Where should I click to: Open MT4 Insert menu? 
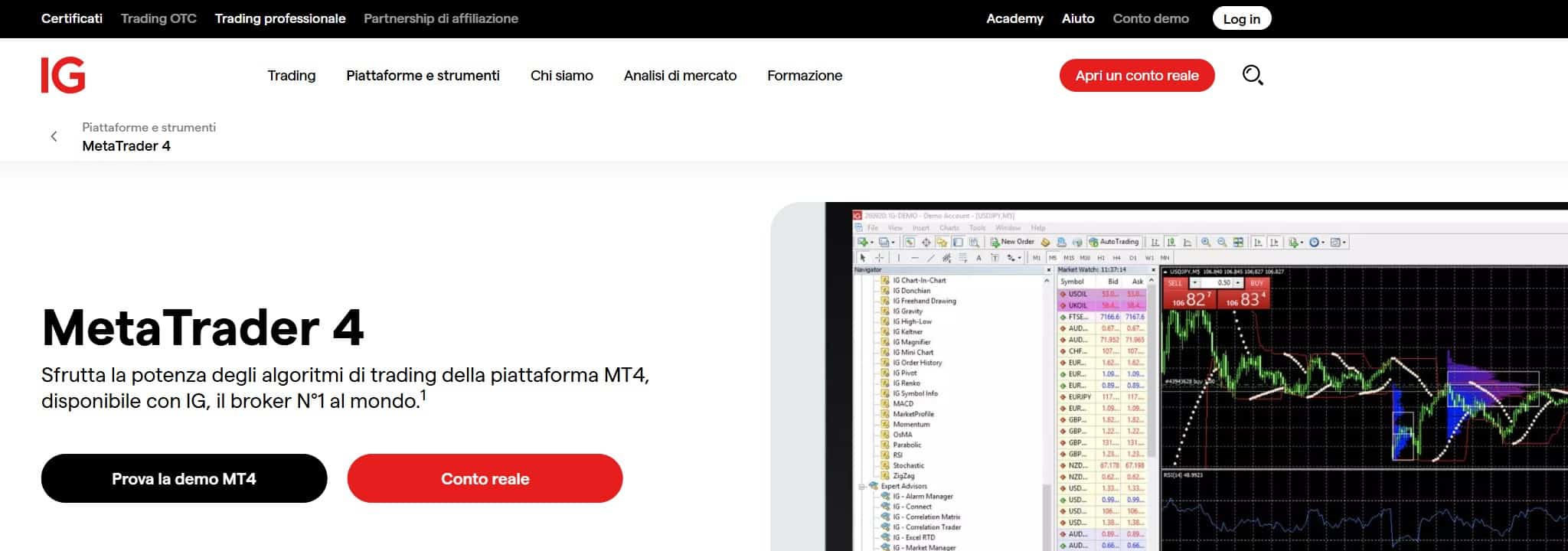click(x=921, y=228)
